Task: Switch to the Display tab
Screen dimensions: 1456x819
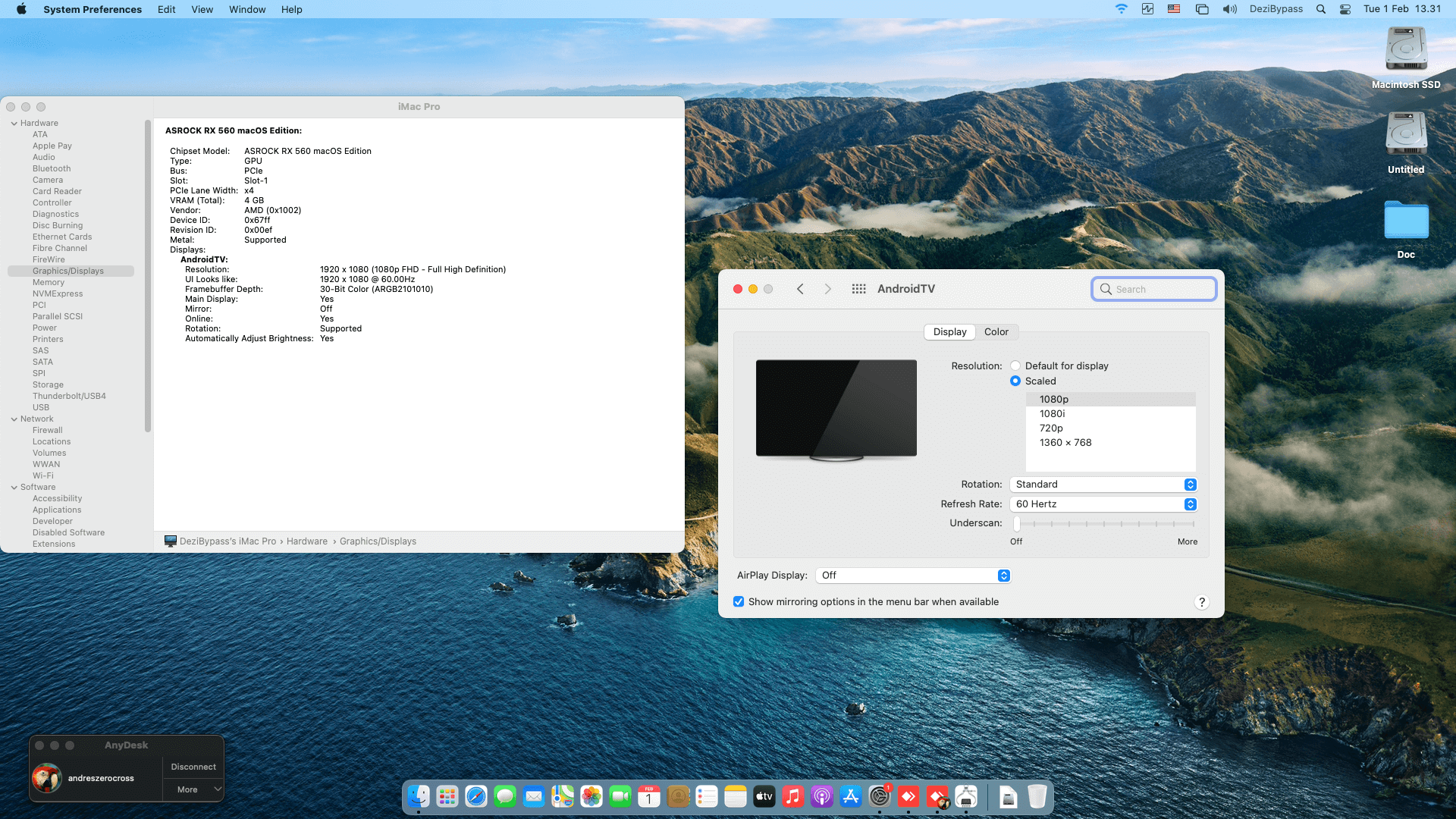Action: click(949, 332)
